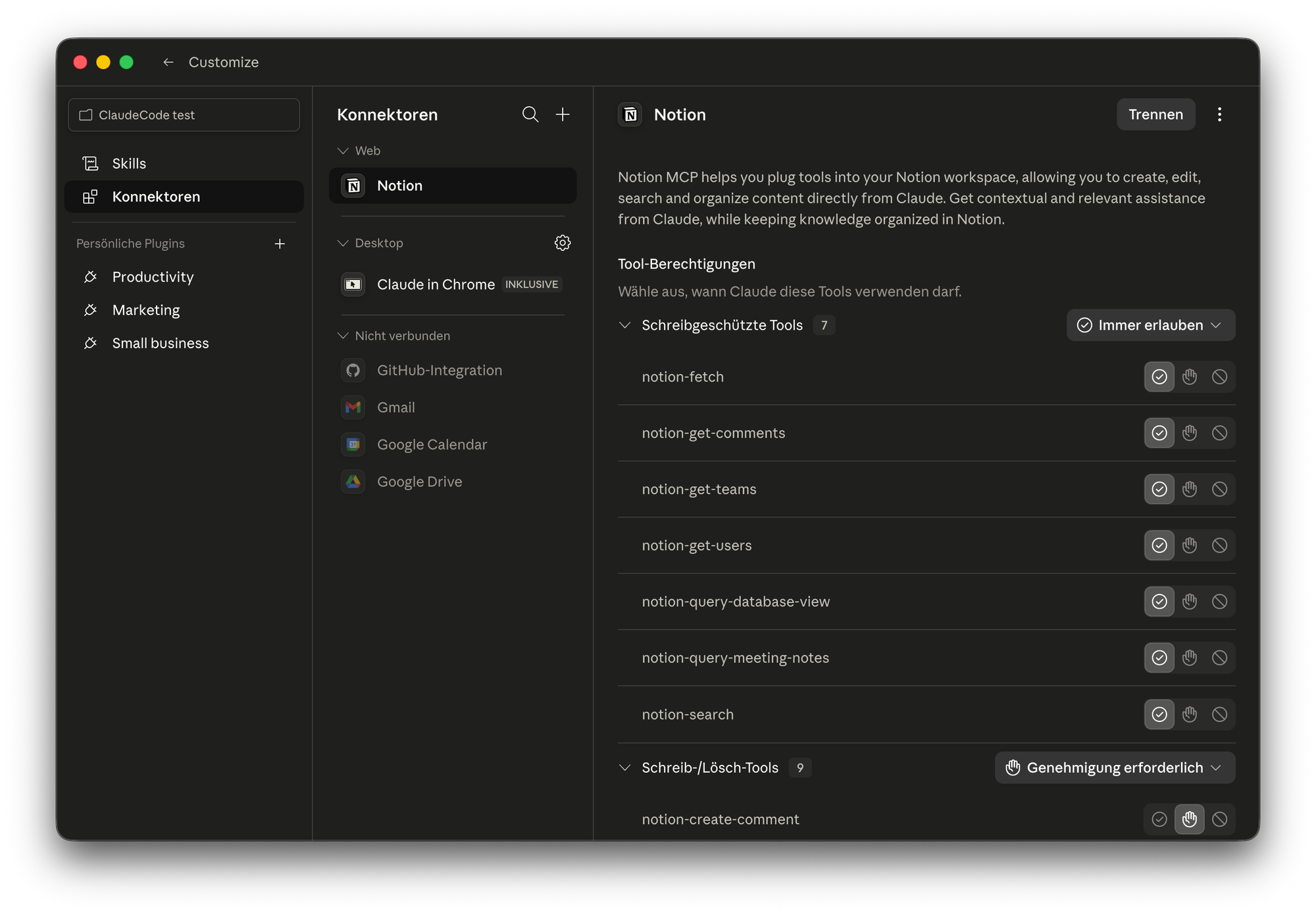The width and height of the screenshot is (1316, 915).
Task: Set notion-query-meeting-notes to require approval
Action: 1190,658
